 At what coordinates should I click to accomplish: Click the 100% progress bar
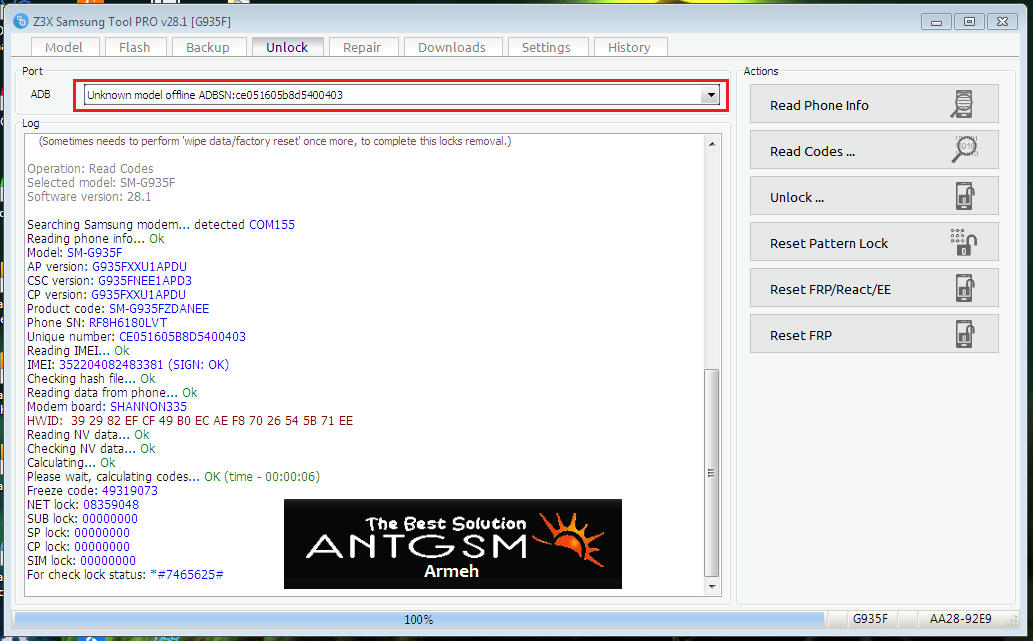coord(419,619)
